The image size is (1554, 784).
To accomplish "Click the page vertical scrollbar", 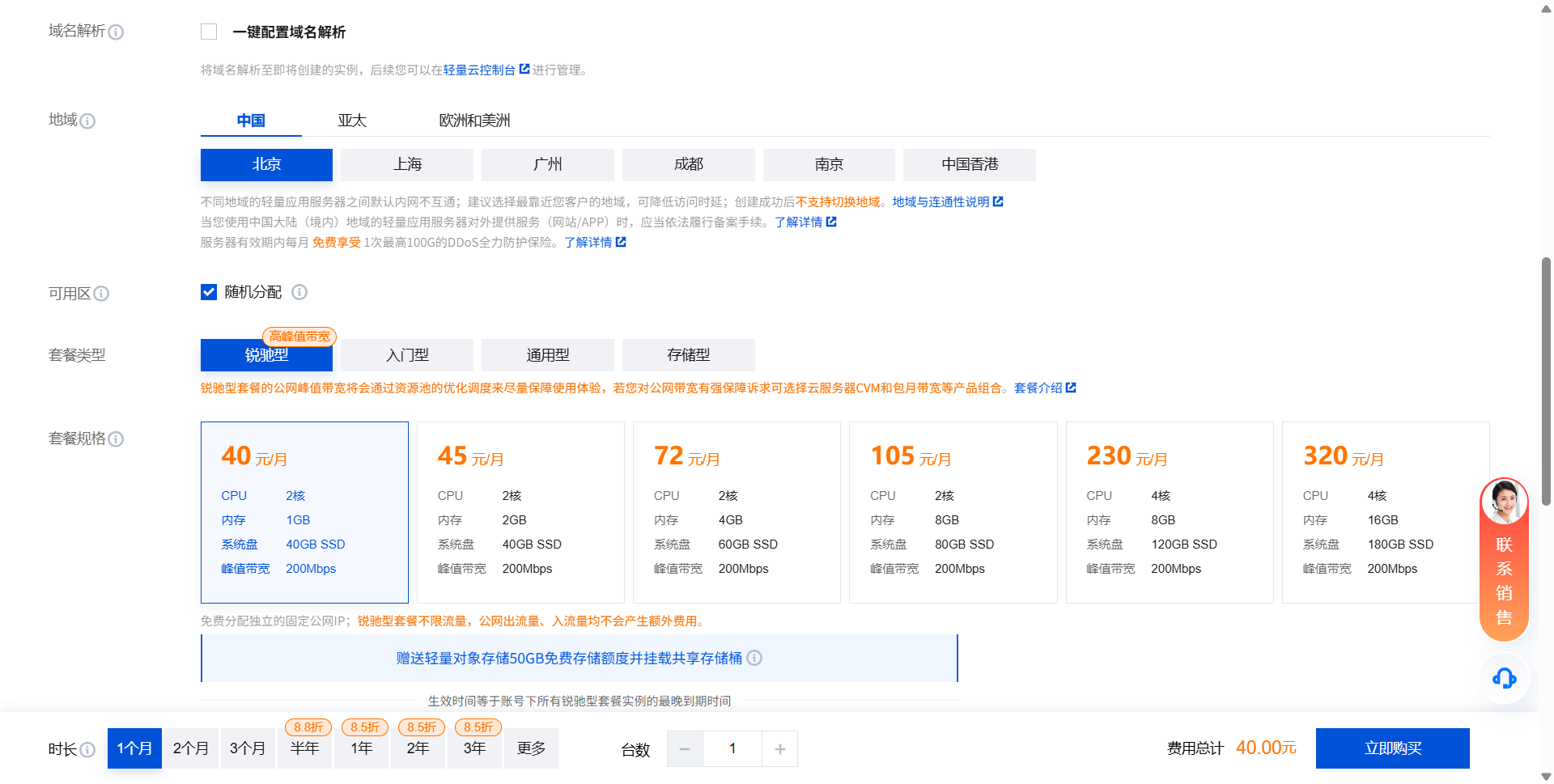I will tap(1546, 380).
